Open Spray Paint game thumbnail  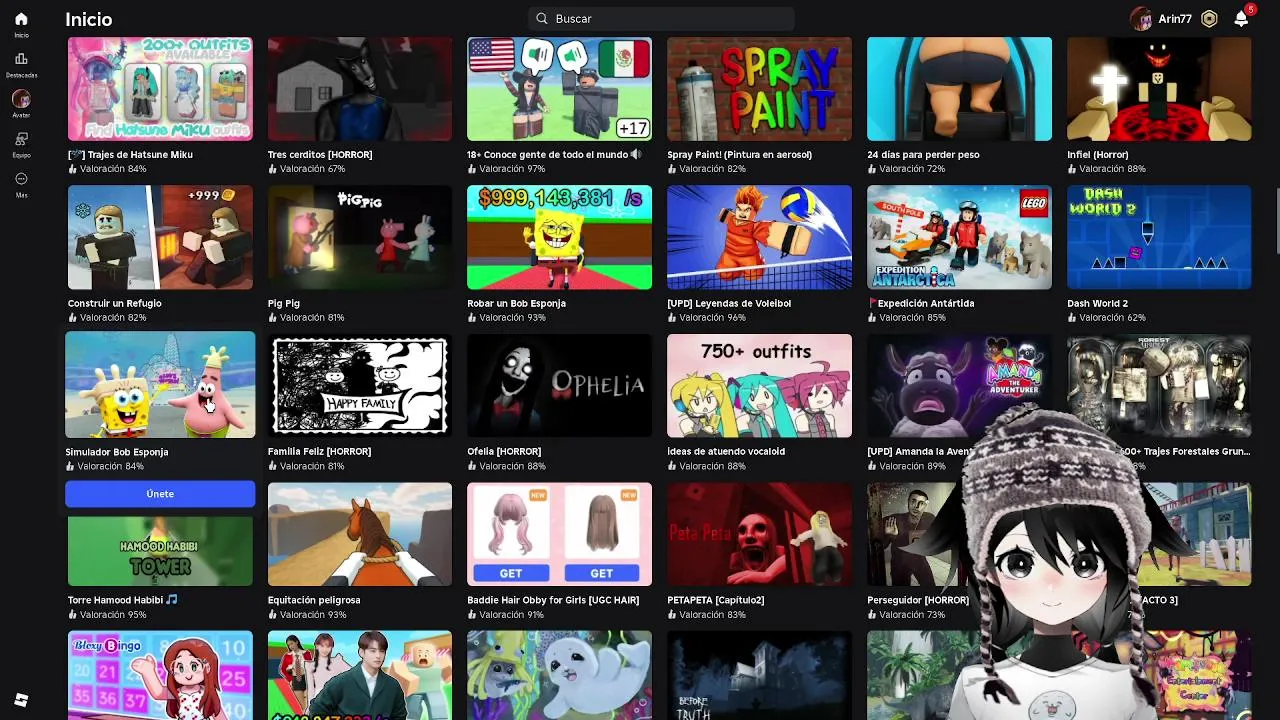(759, 89)
